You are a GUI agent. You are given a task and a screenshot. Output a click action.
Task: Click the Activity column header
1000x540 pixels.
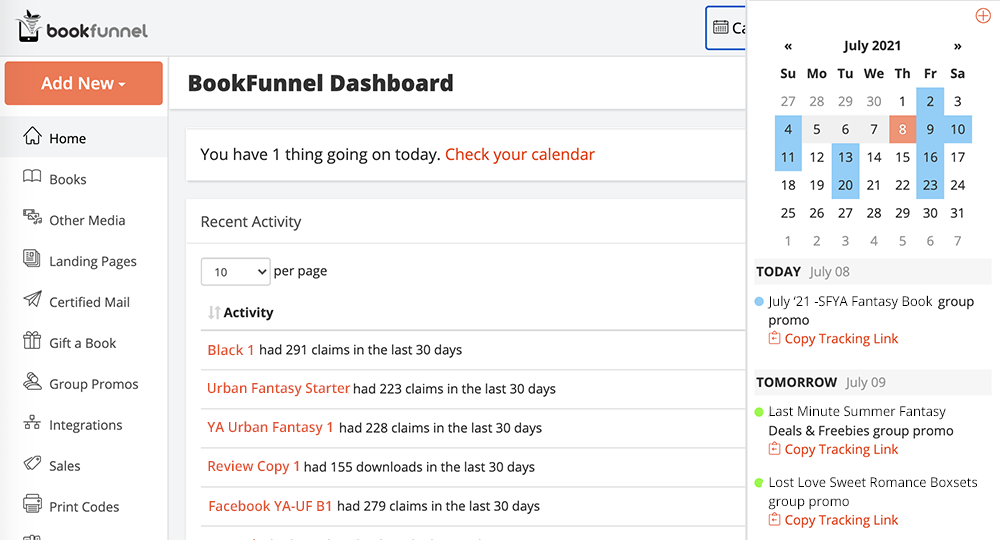tap(248, 312)
